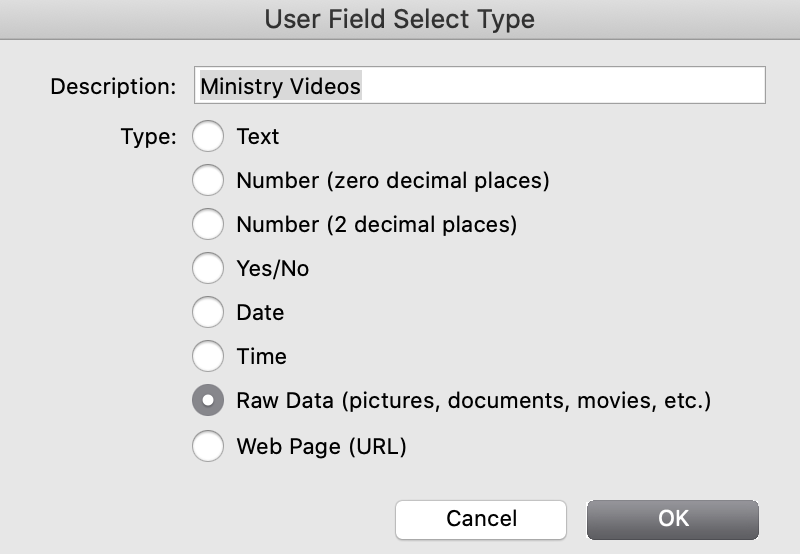800x554 pixels.
Task: Click the Description field containing Ministry Videos
Action: pos(480,86)
